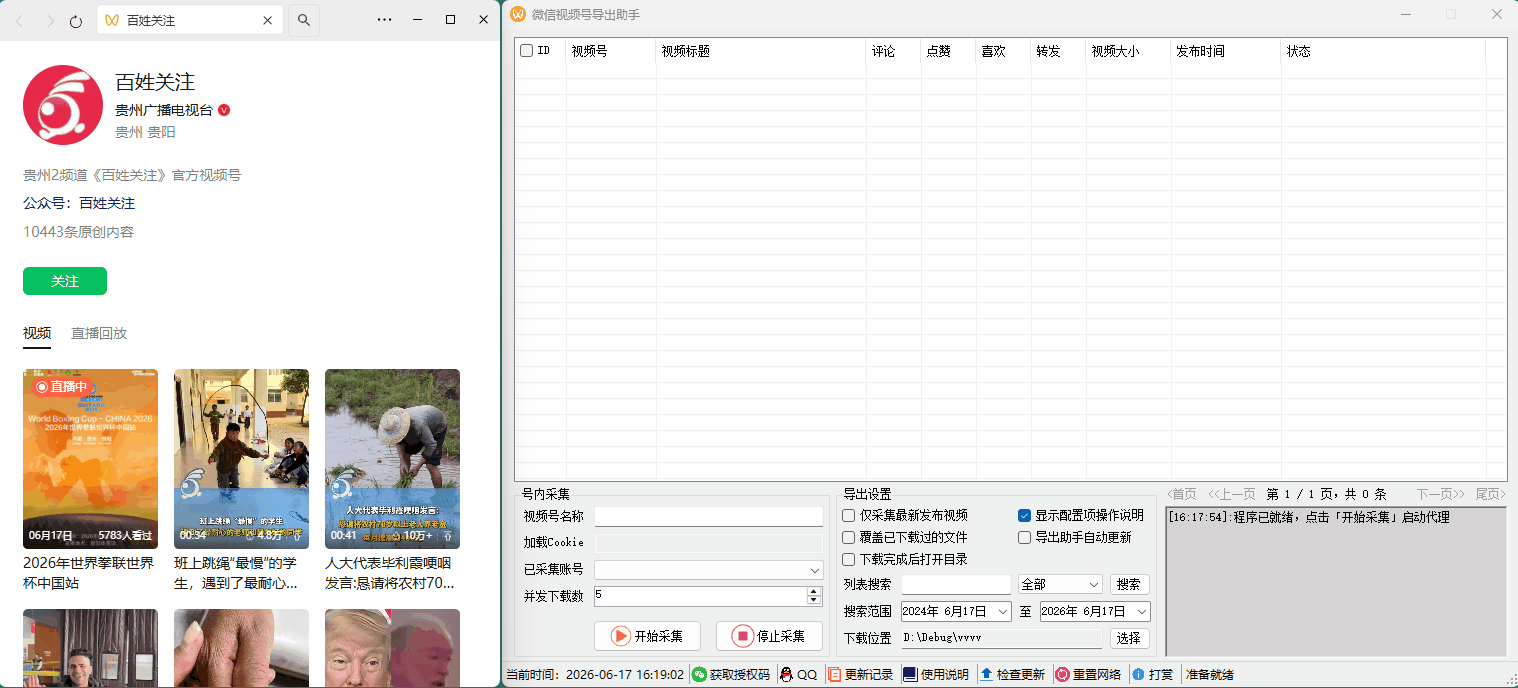
Task: Click 重置网络 in status bar
Action: click(1088, 674)
